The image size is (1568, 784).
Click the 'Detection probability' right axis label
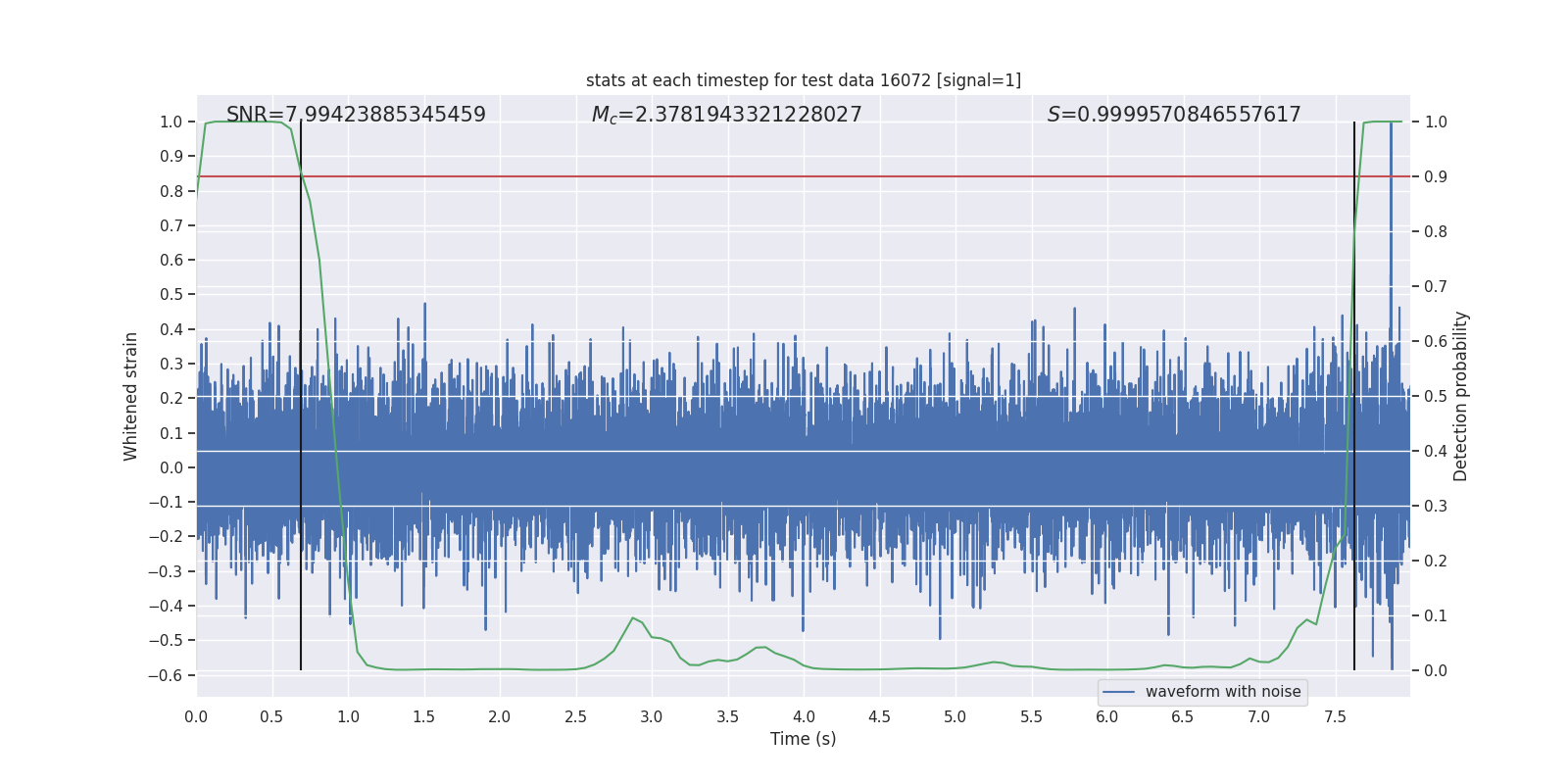1460,396
